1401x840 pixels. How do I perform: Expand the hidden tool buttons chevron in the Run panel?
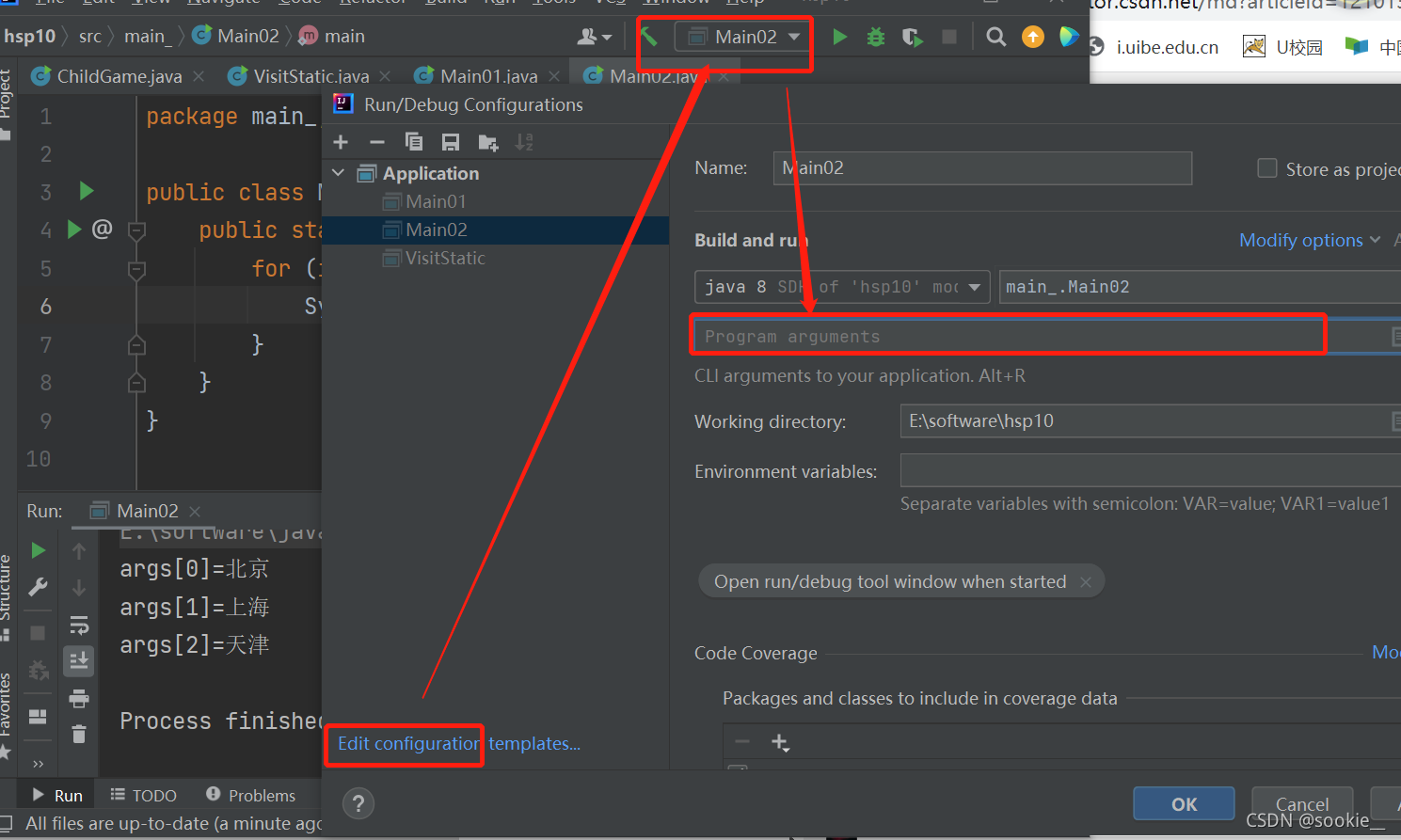click(39, 763)
